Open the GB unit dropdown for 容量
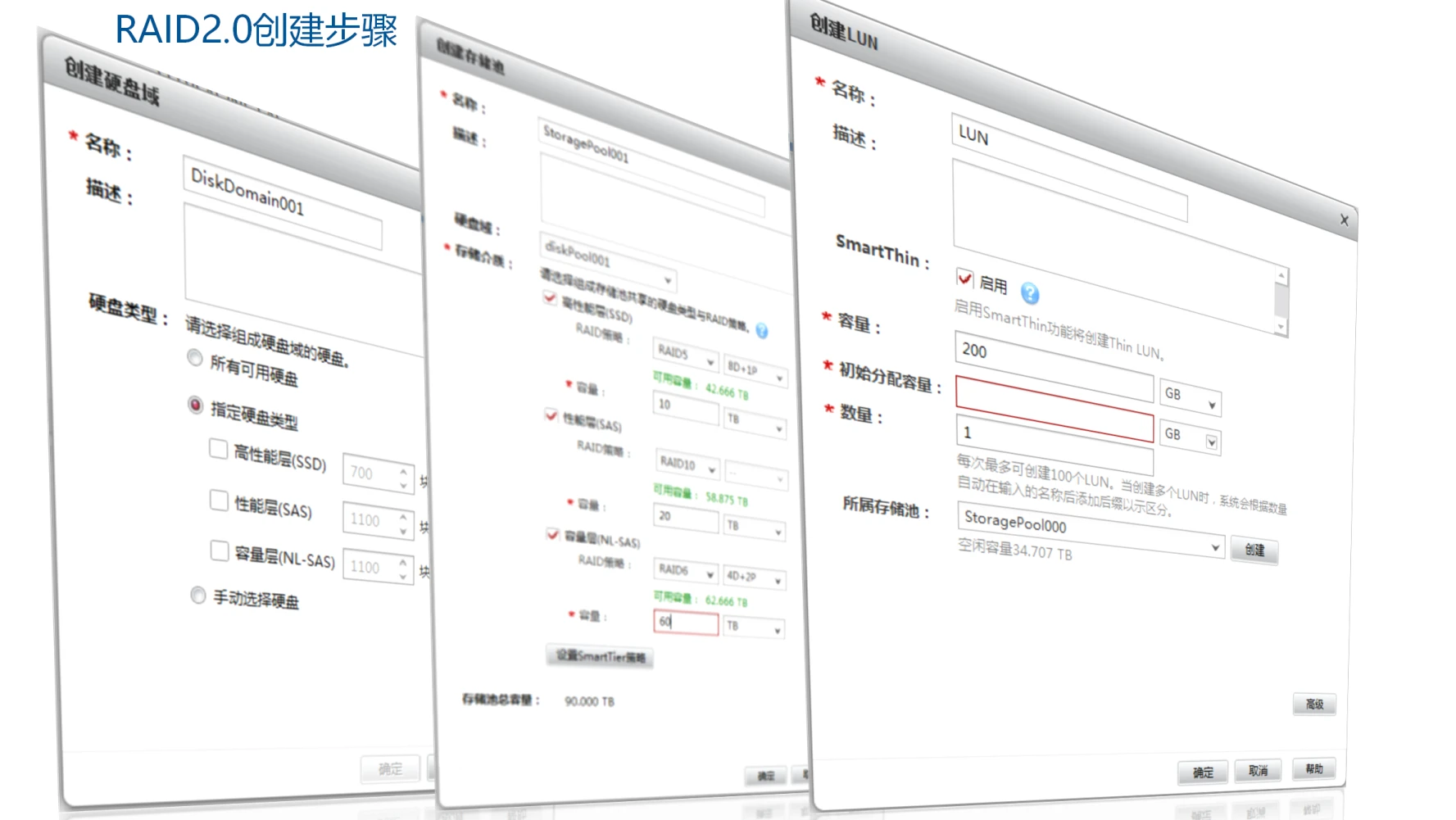This screenshot has height=820, width=1456. click(x=1211, y=405)
